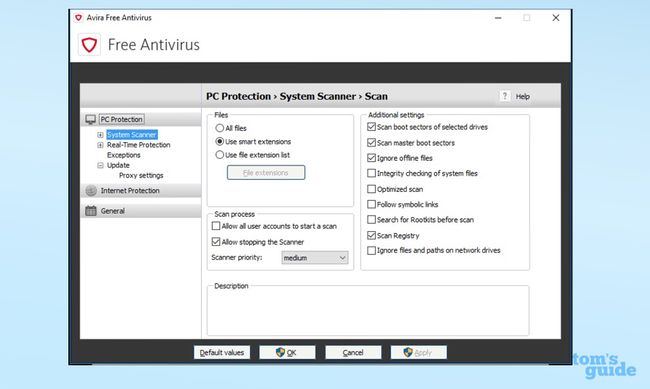This screenshot has height=389, width=650.
Task: Select Real-Time Protection in the tree
Action: click(x=138, y=145)
